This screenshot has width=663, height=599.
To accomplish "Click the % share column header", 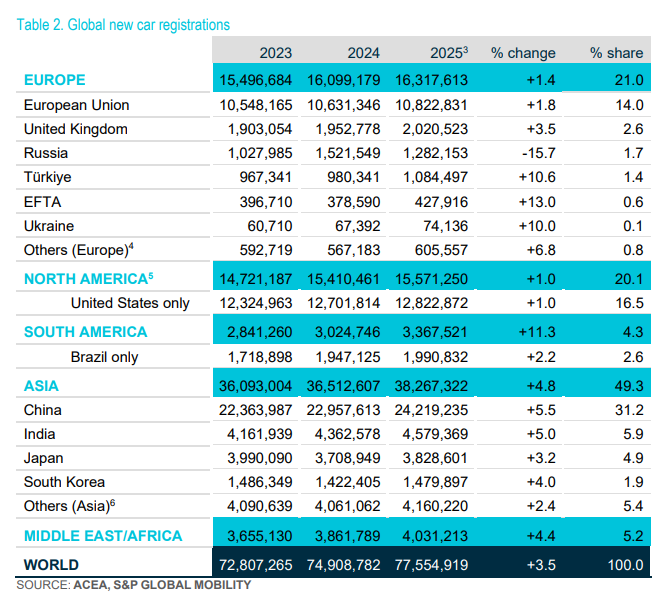I will point(616,53).
